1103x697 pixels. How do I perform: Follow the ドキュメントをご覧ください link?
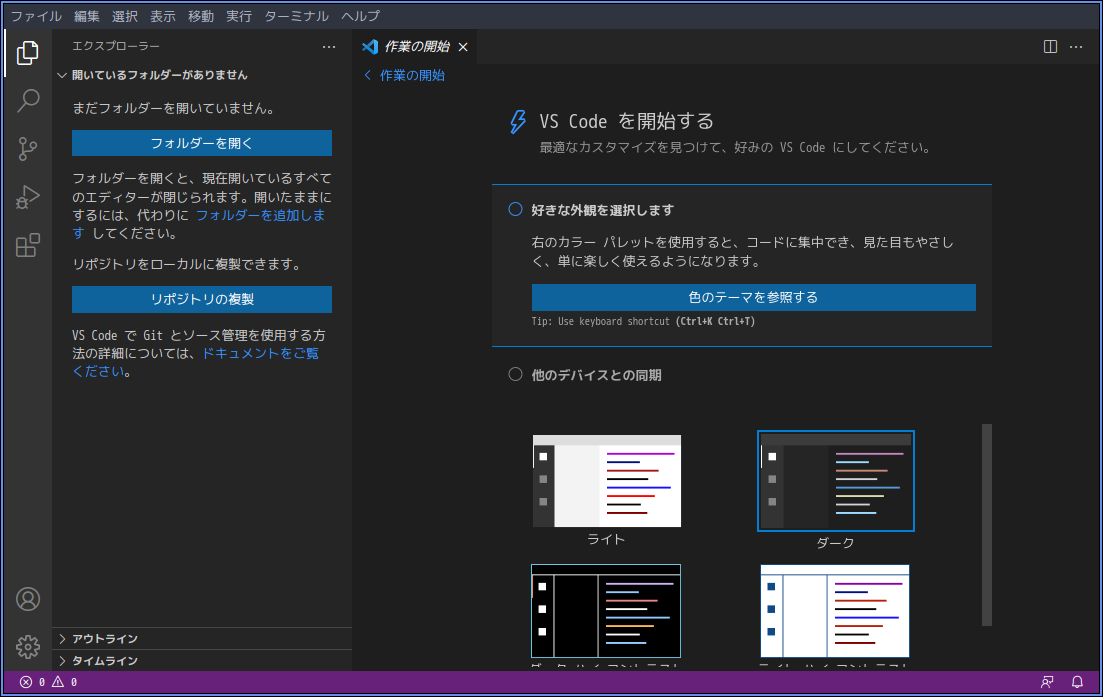260,353
